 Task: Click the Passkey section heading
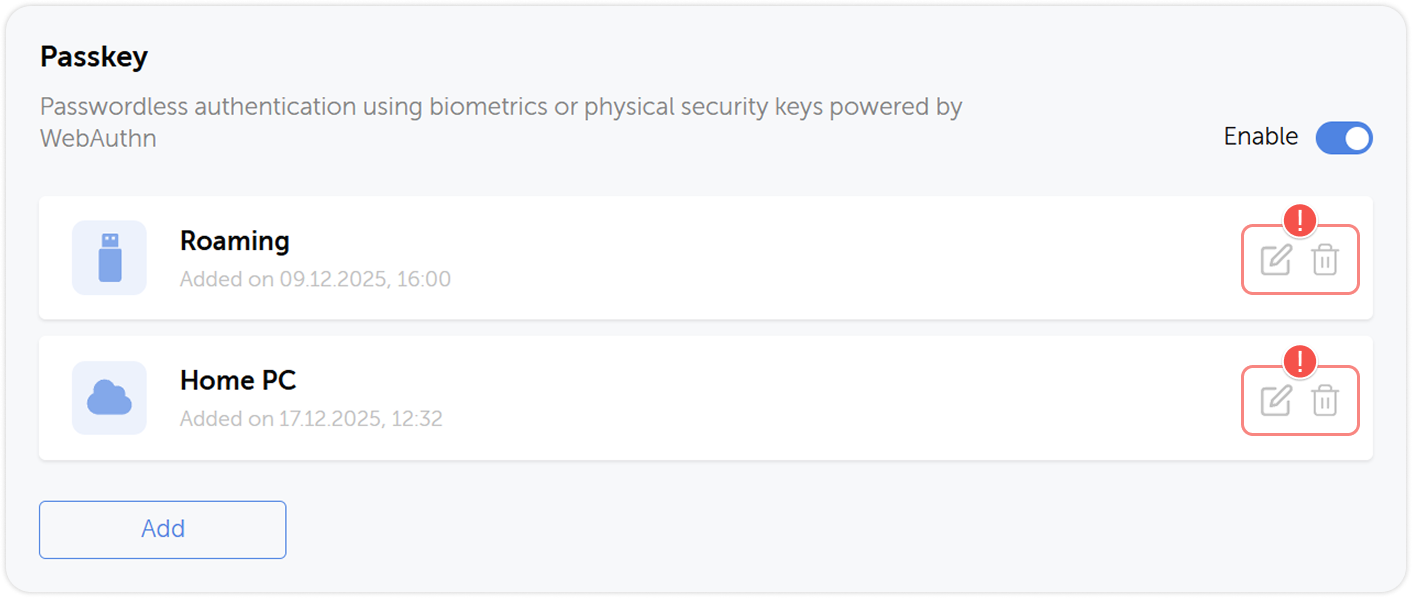click(94, 56)
